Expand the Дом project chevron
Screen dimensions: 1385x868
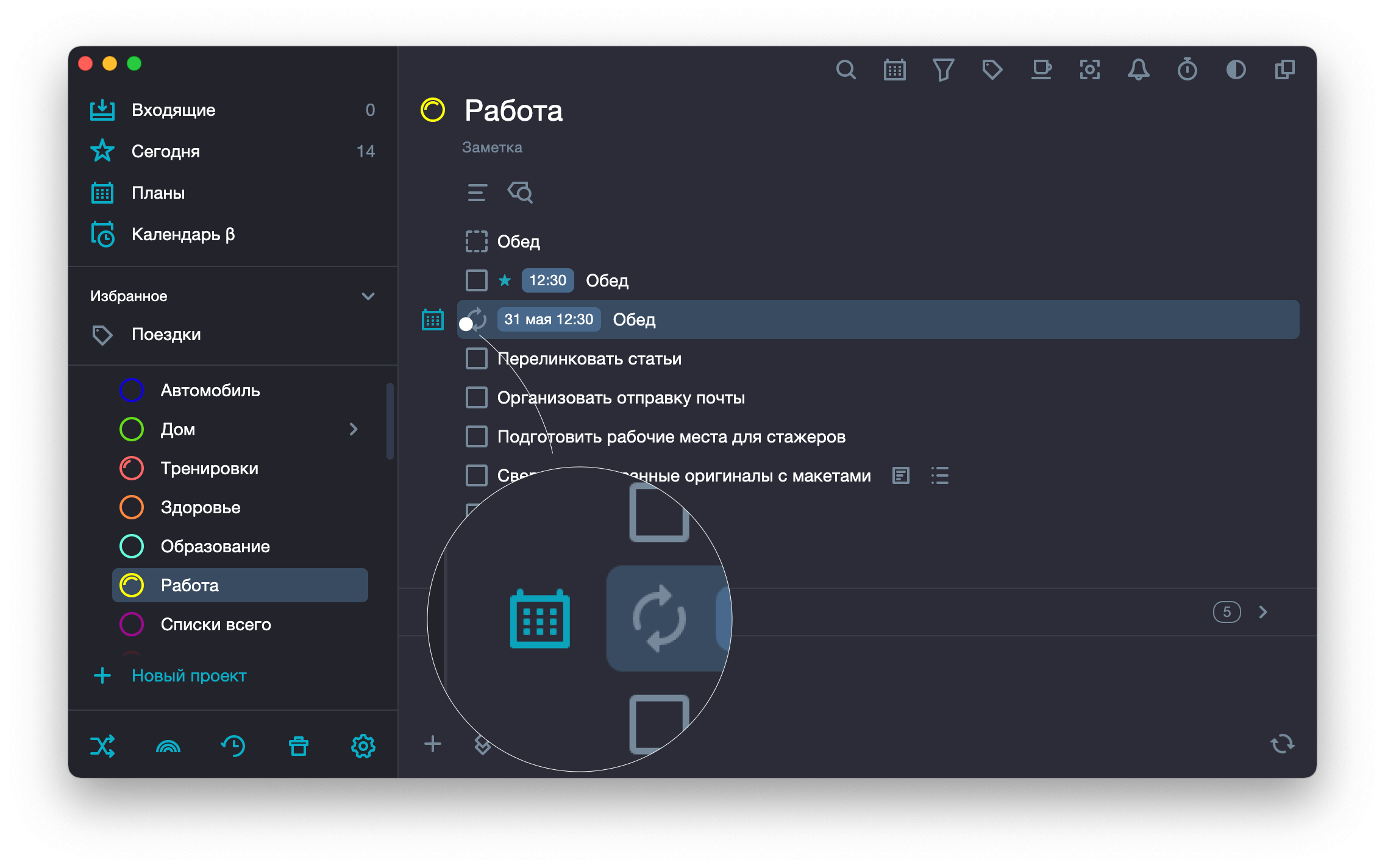[x=354, y=429]
